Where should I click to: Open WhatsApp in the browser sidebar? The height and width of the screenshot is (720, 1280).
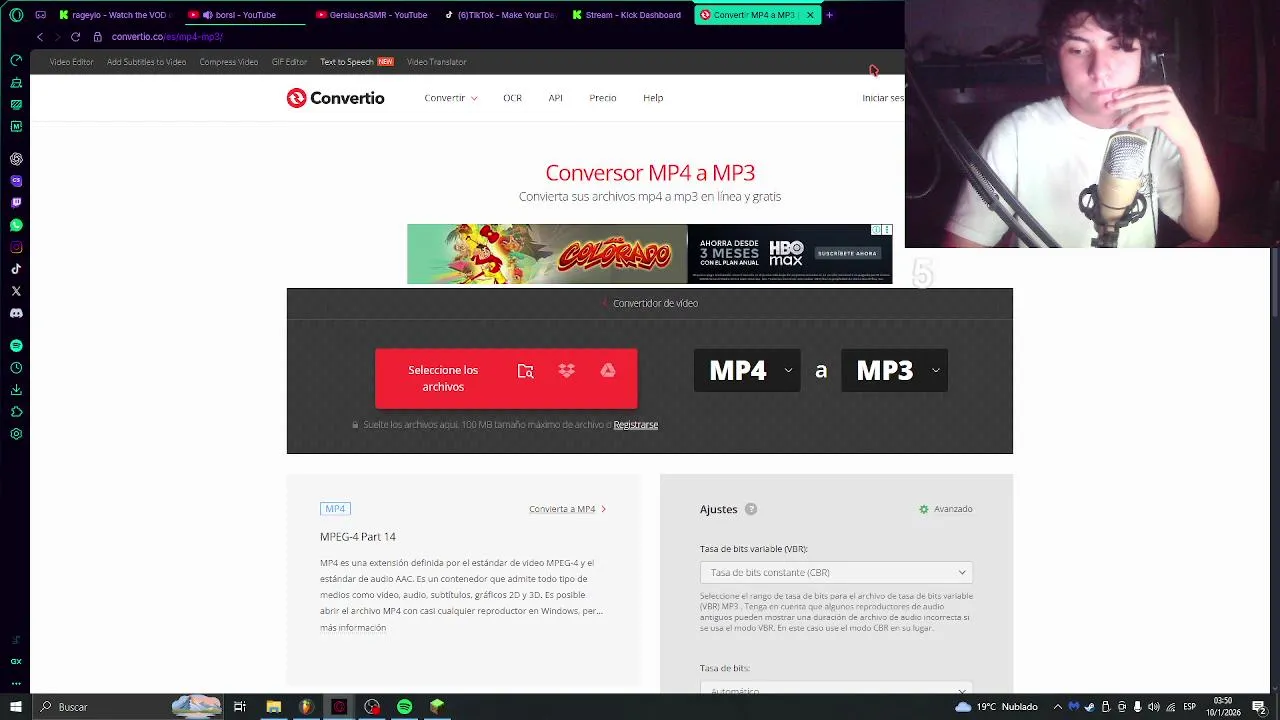(16, 225)
